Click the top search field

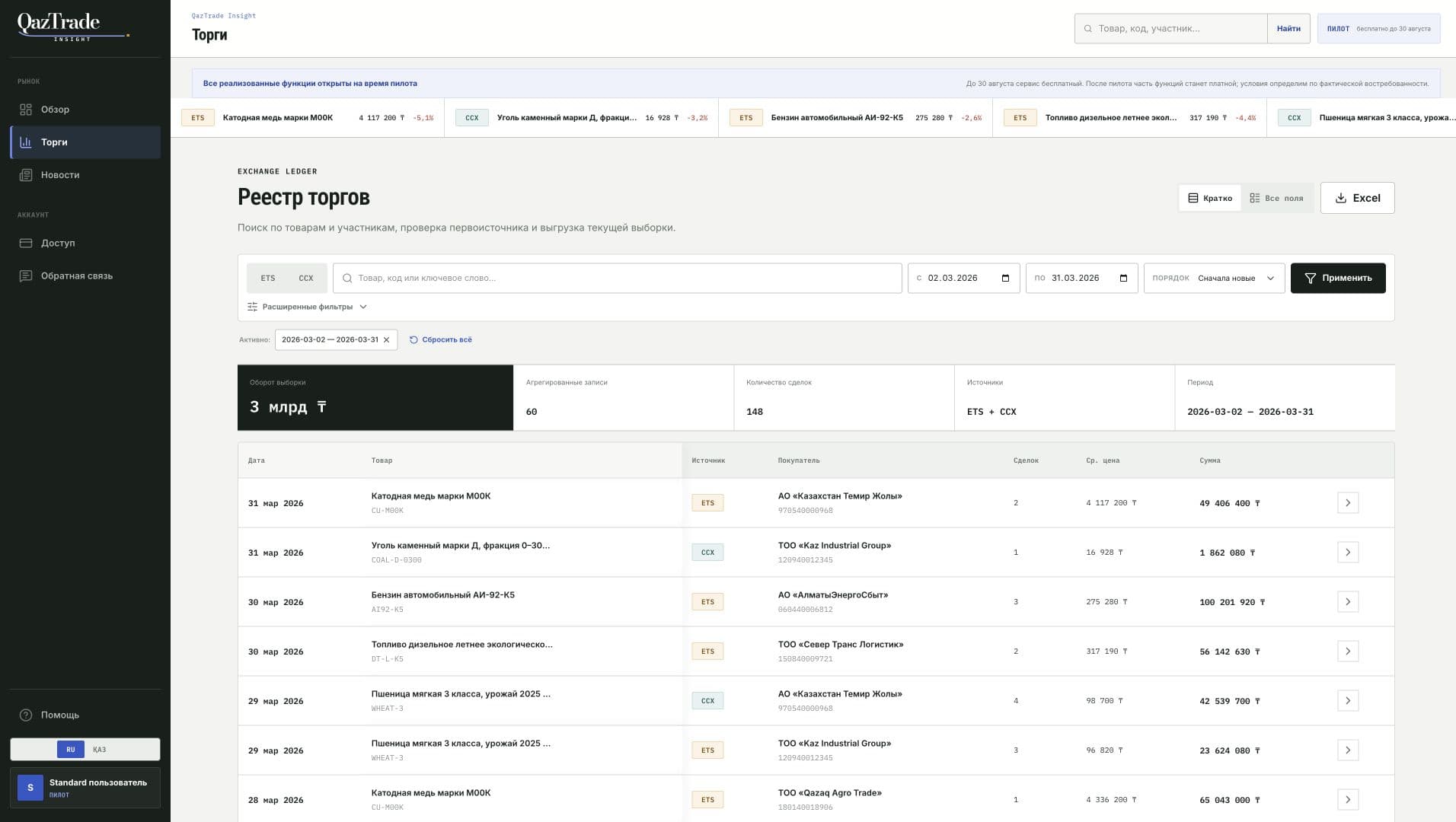(1171, 28)
